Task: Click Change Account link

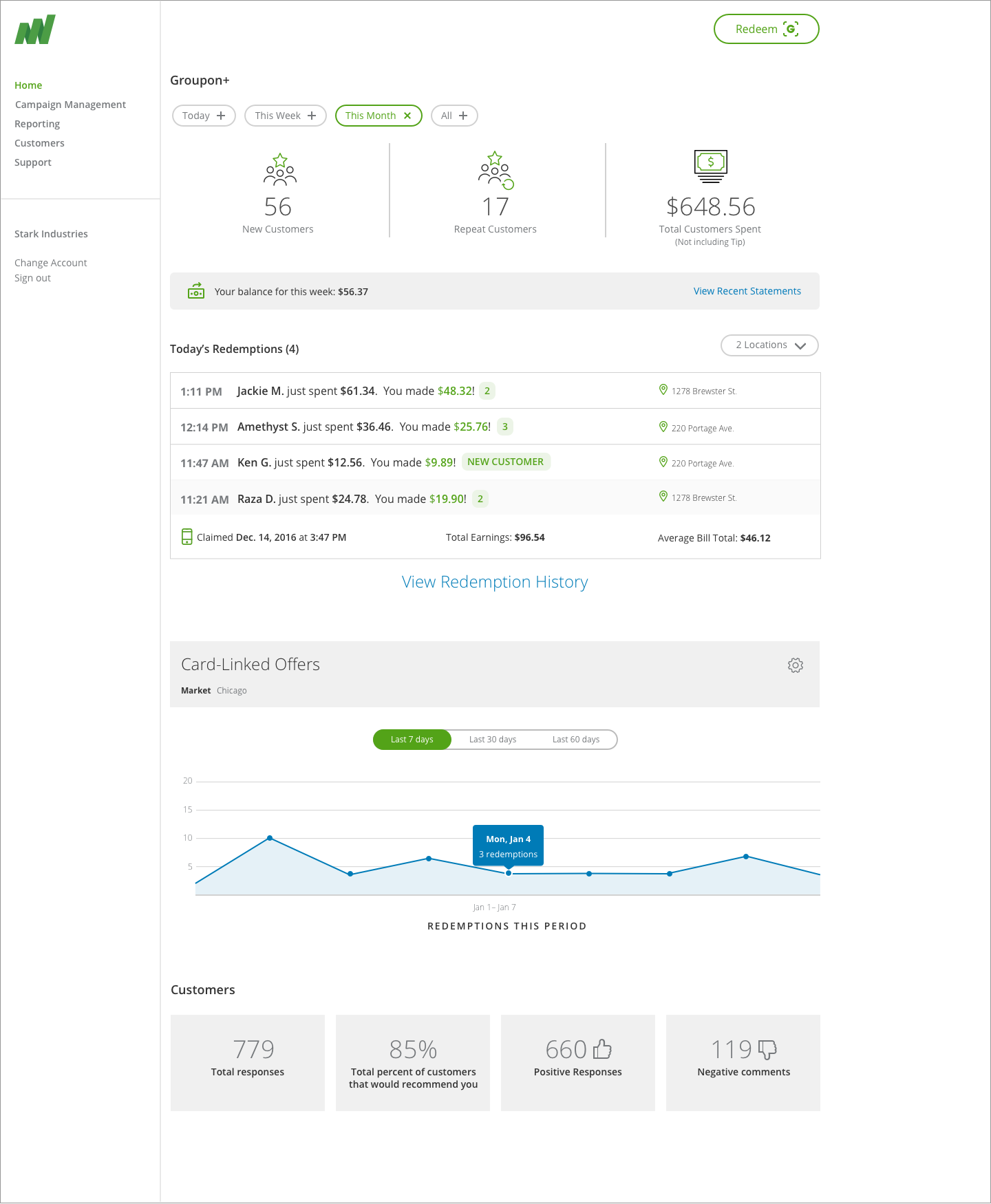Action: (x=51, y=263)
